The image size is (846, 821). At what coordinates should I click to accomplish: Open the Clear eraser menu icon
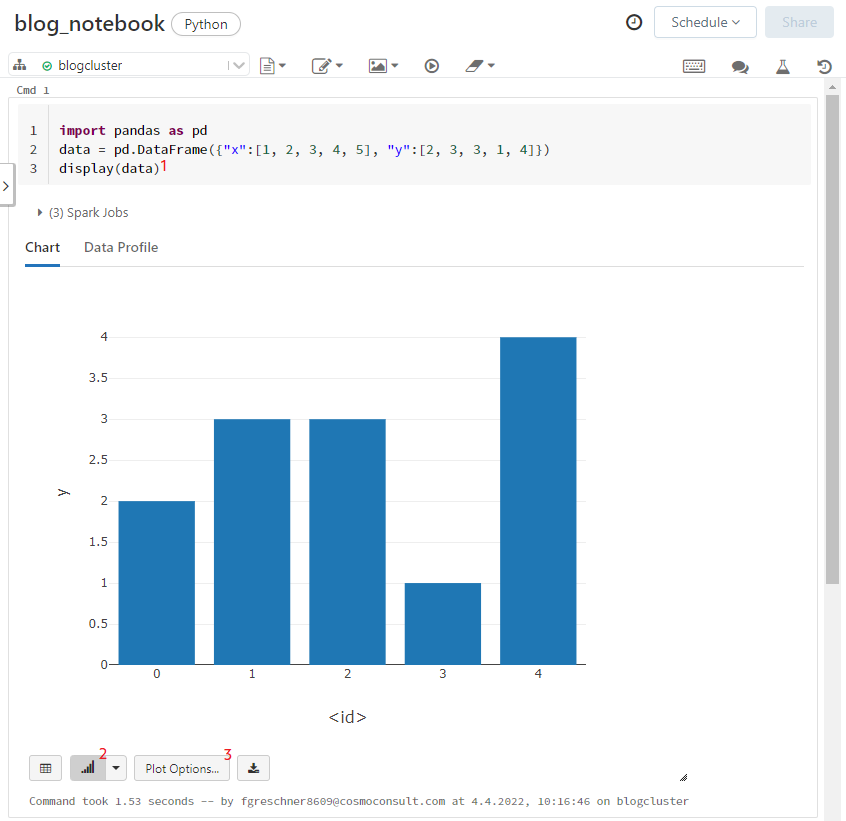click(474, 66)
